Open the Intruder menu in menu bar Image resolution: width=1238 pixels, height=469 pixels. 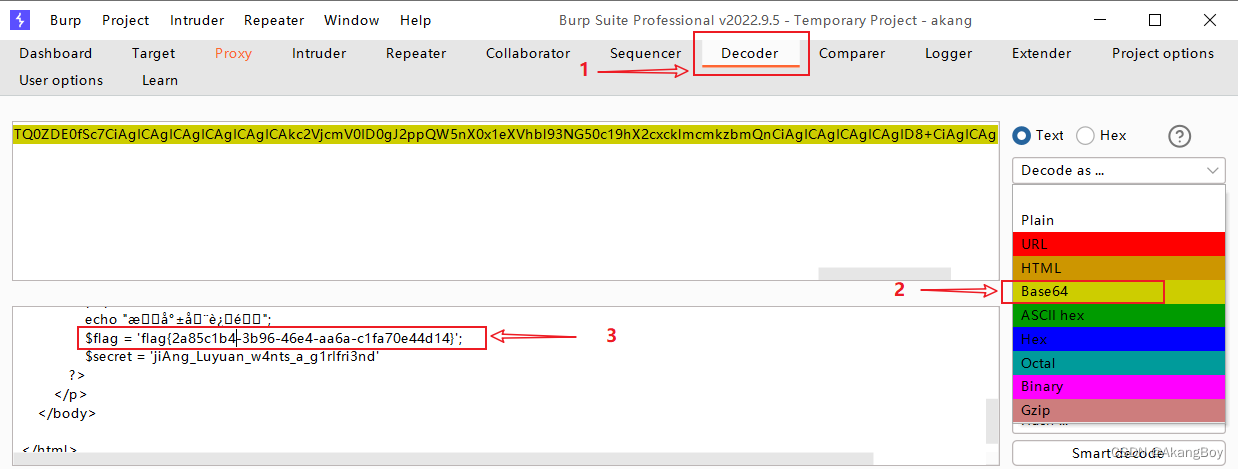(x=197, y=20)
